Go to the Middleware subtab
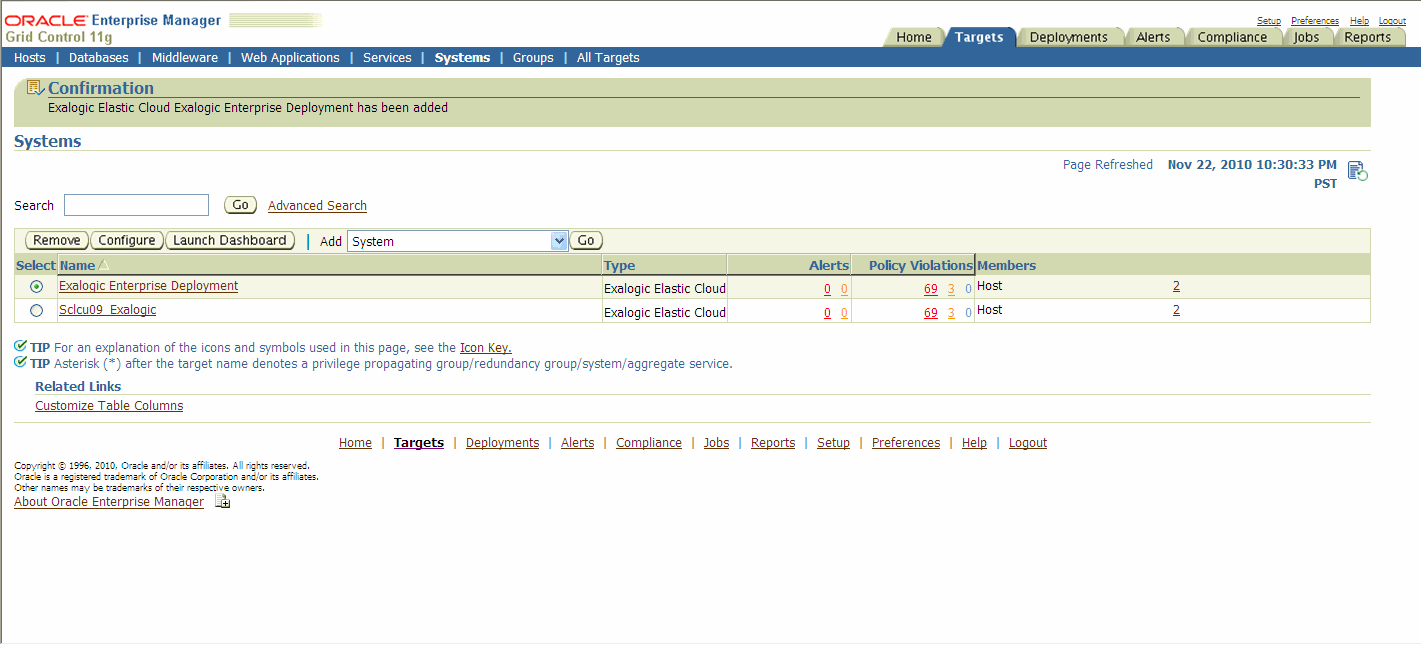Screen dimensions: 1421x645 pos(185,58)
